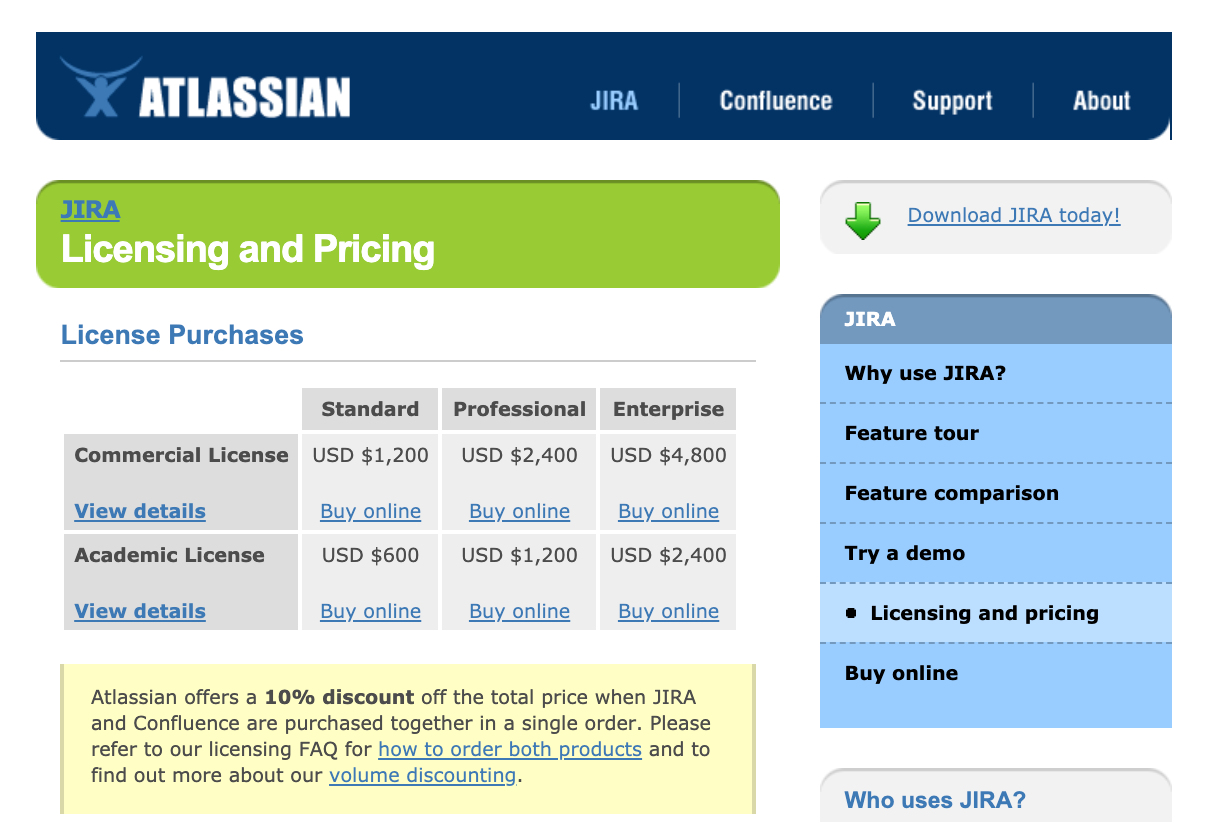Select Try a demo in sidebar
The image size is (1206, 822).
pyautogui.click(x=996, y=553)
